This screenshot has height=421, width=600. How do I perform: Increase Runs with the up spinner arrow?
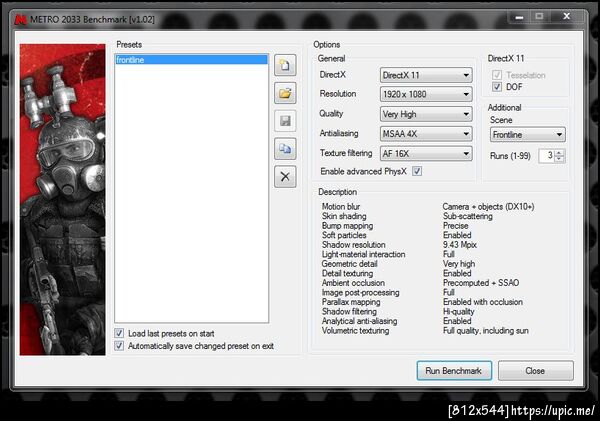pyautogui.click(x=559, y=152)
